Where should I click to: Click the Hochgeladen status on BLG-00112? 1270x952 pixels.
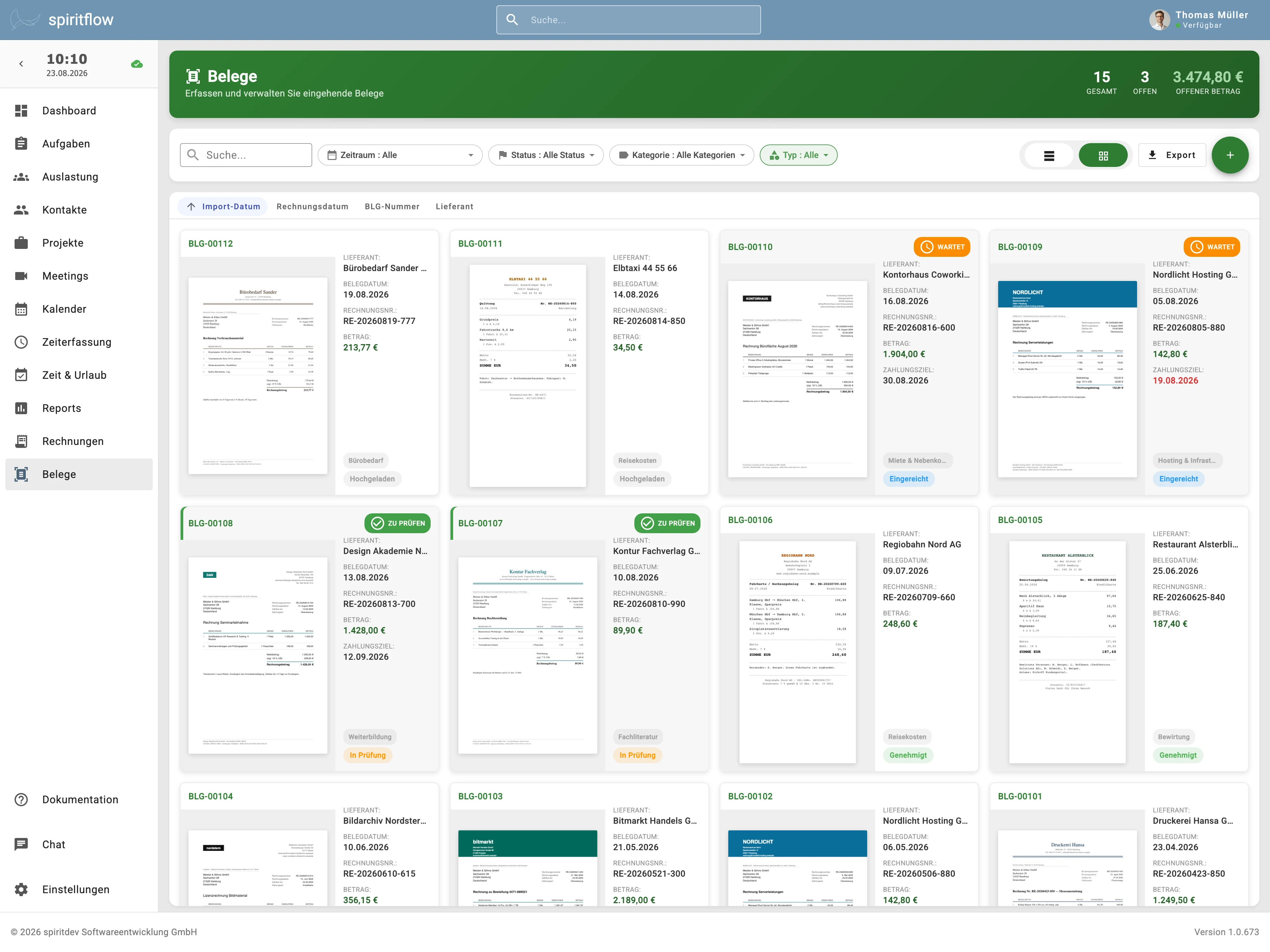pos(372,479)
